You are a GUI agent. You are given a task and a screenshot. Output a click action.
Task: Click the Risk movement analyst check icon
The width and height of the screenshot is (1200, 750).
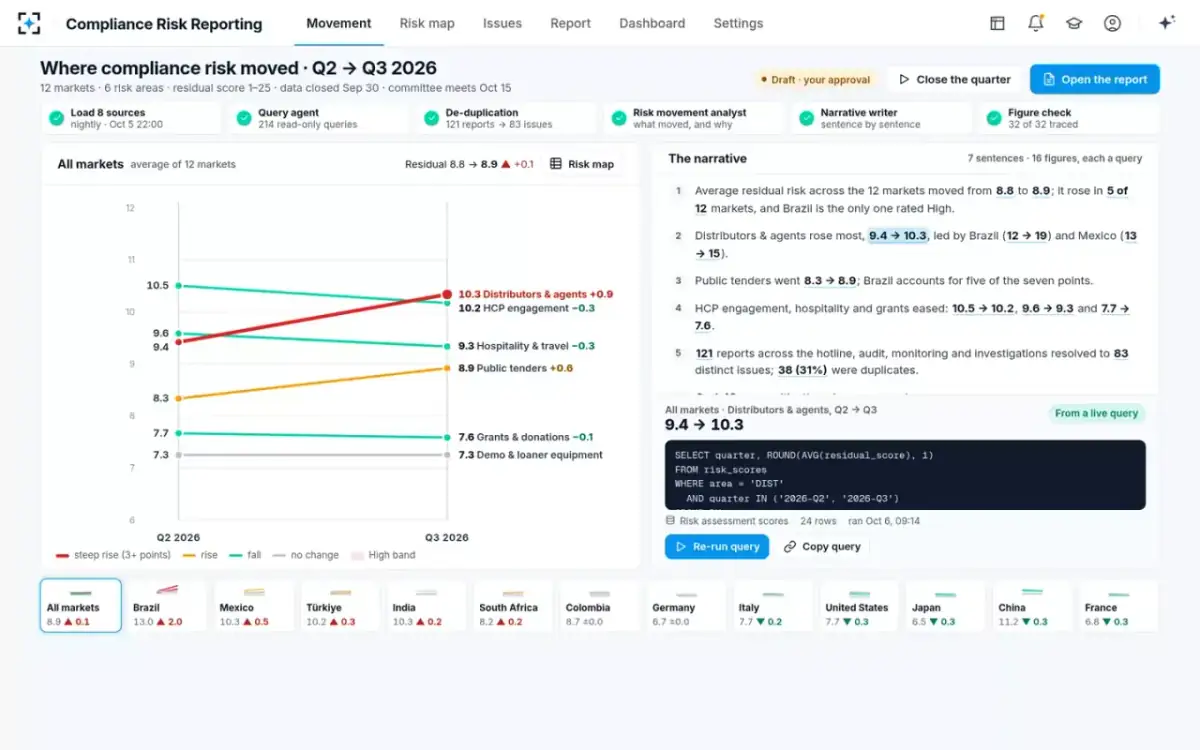point(619,118)
